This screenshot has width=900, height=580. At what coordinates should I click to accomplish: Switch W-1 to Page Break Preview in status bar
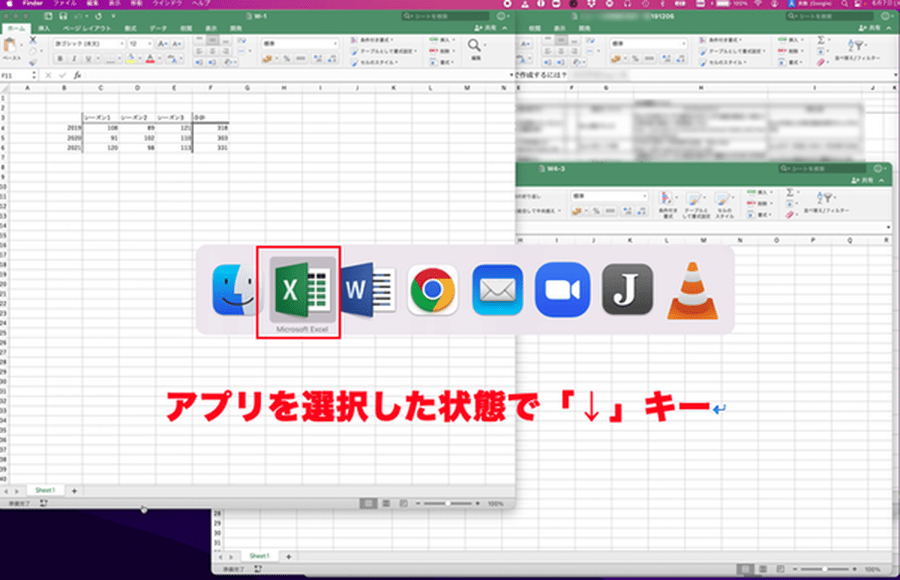[404, 504]
